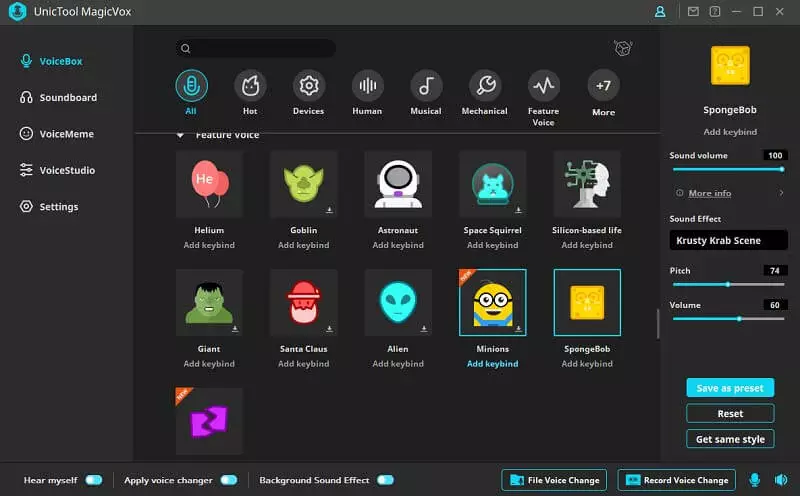This screenshot has width=800, height=496.
Task: Select the Human voices category icon
Action: [x=367, y=86]
